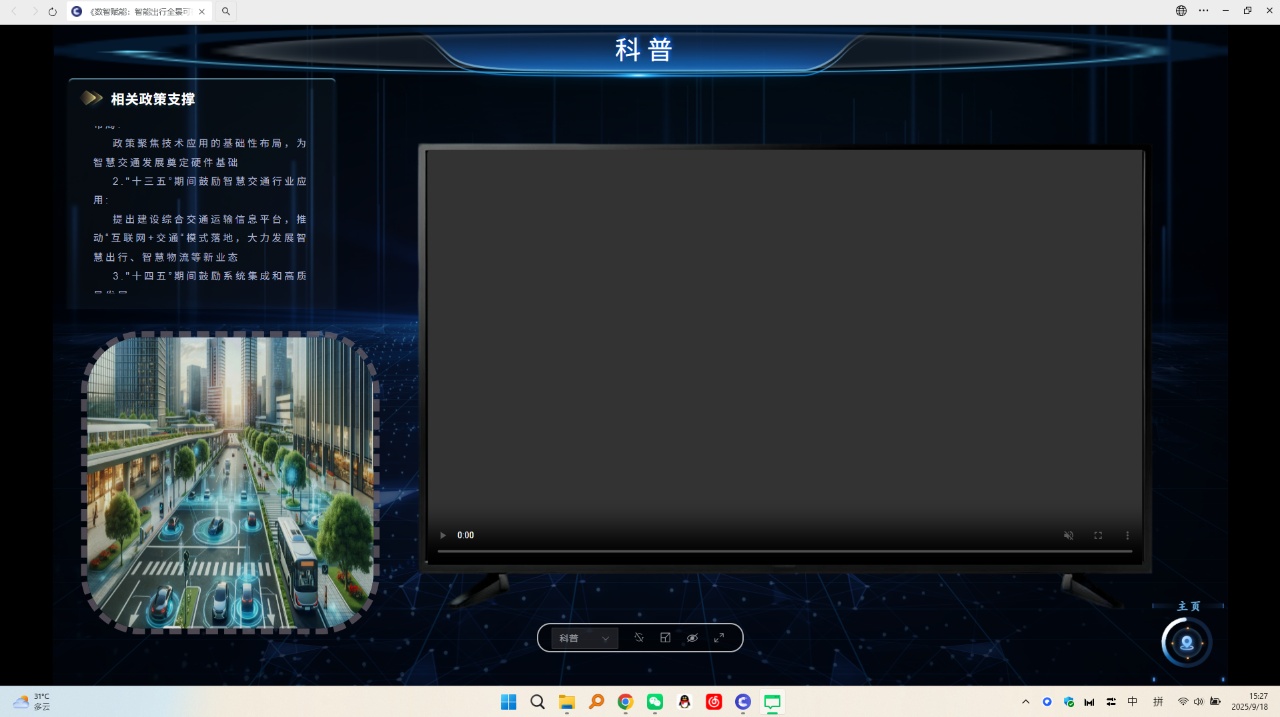This screenshot has width=1280, height=717.
Task: Click the smart city street image
Action: (x=230, y=482)
